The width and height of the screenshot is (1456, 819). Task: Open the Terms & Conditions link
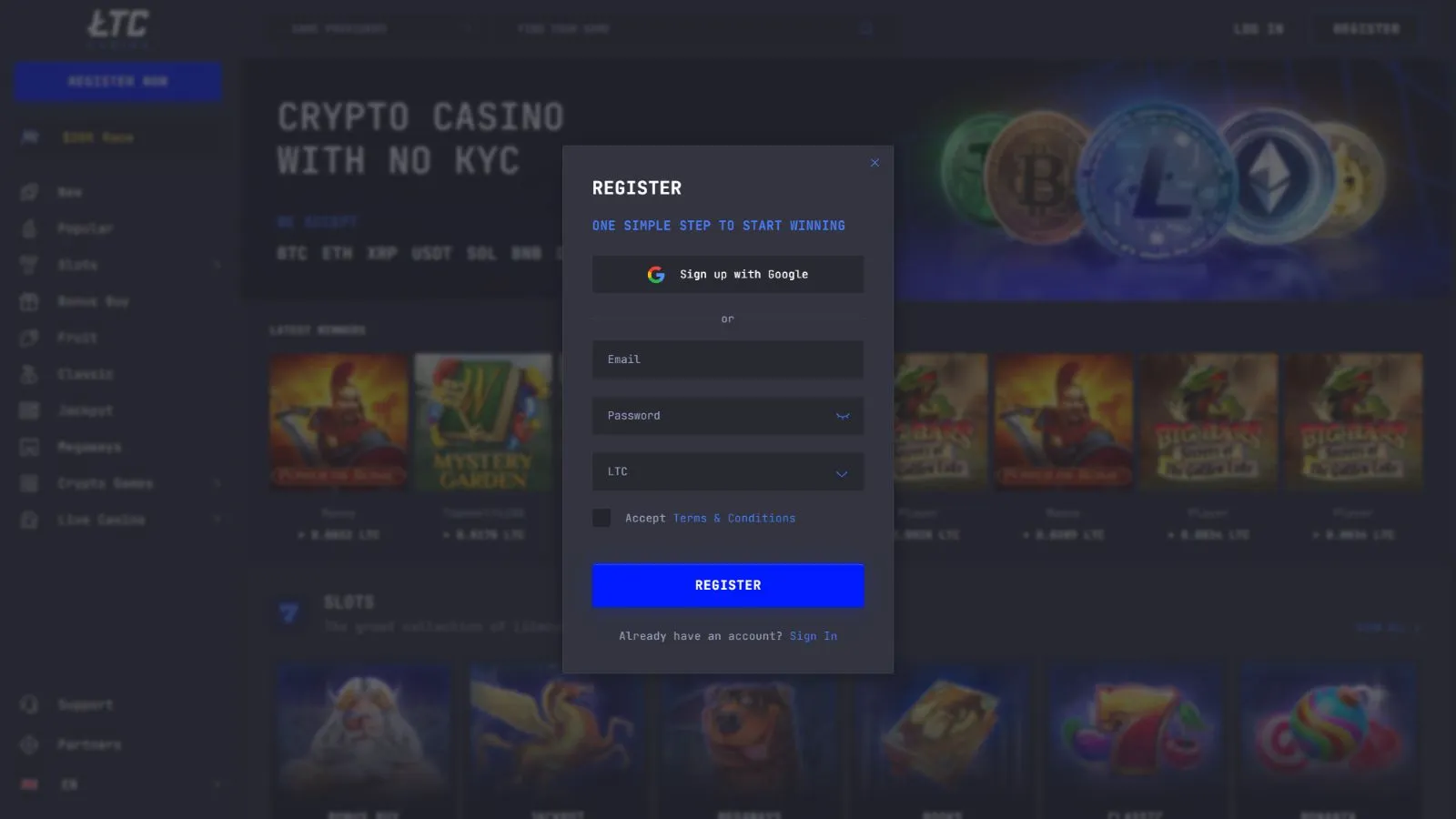734,518
